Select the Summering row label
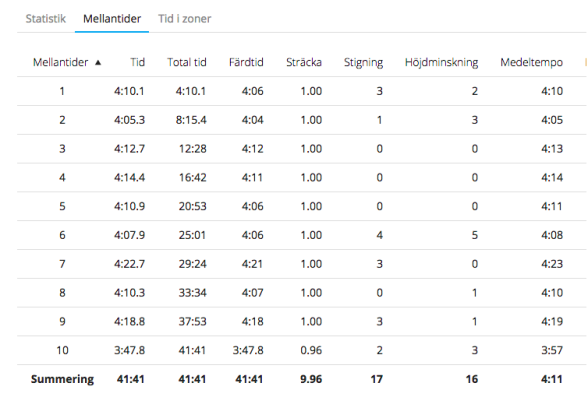Image resolution: width=588 pixels, height=397 pixels. click(x=62, y=379)
